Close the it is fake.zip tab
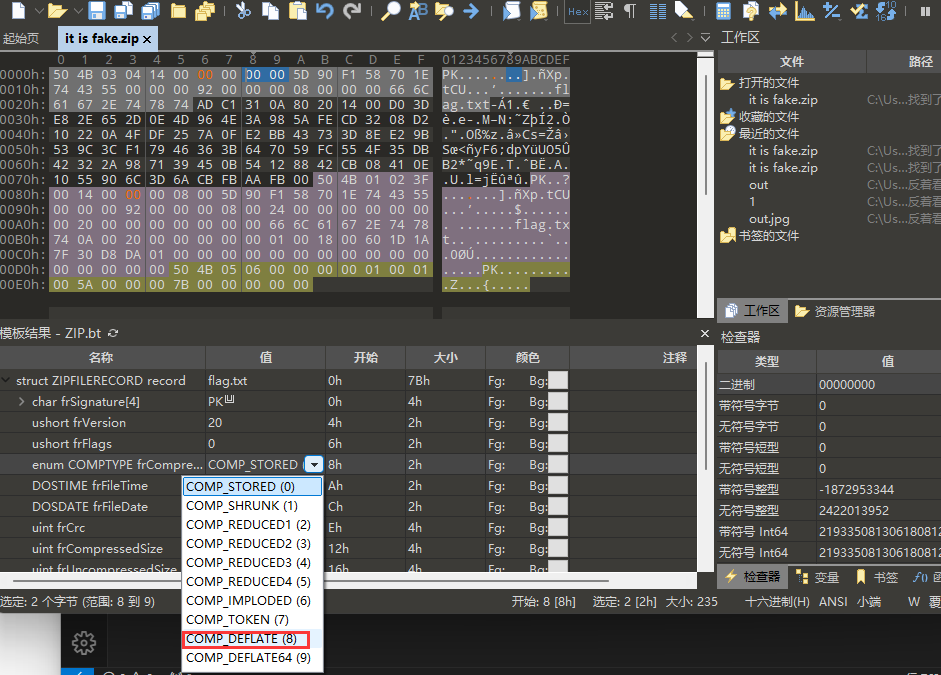Viewport: 941px width, 675px height. (147, 39)
